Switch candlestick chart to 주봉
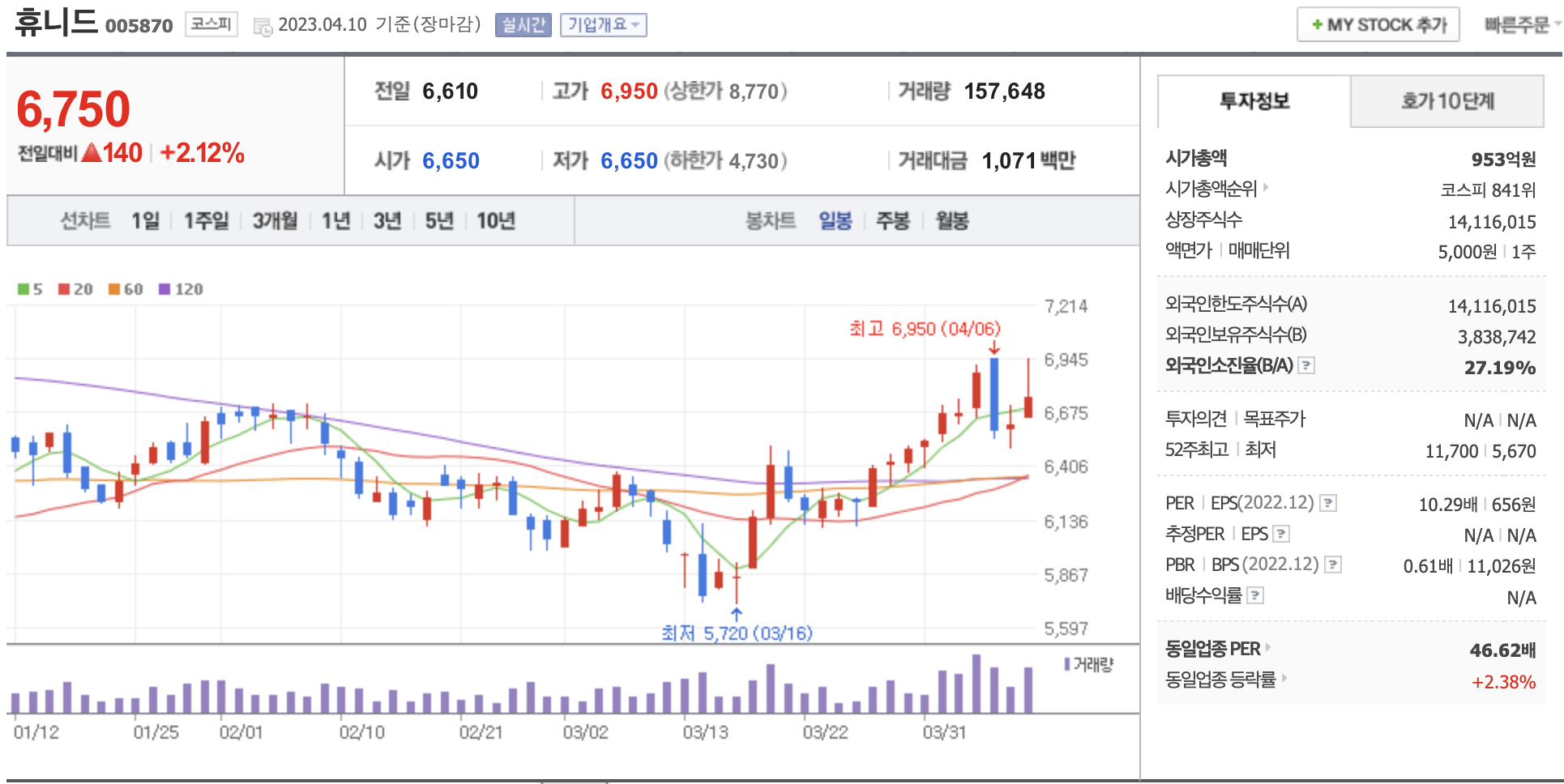Screen dimensions: 1564x784 coord(893,221)
